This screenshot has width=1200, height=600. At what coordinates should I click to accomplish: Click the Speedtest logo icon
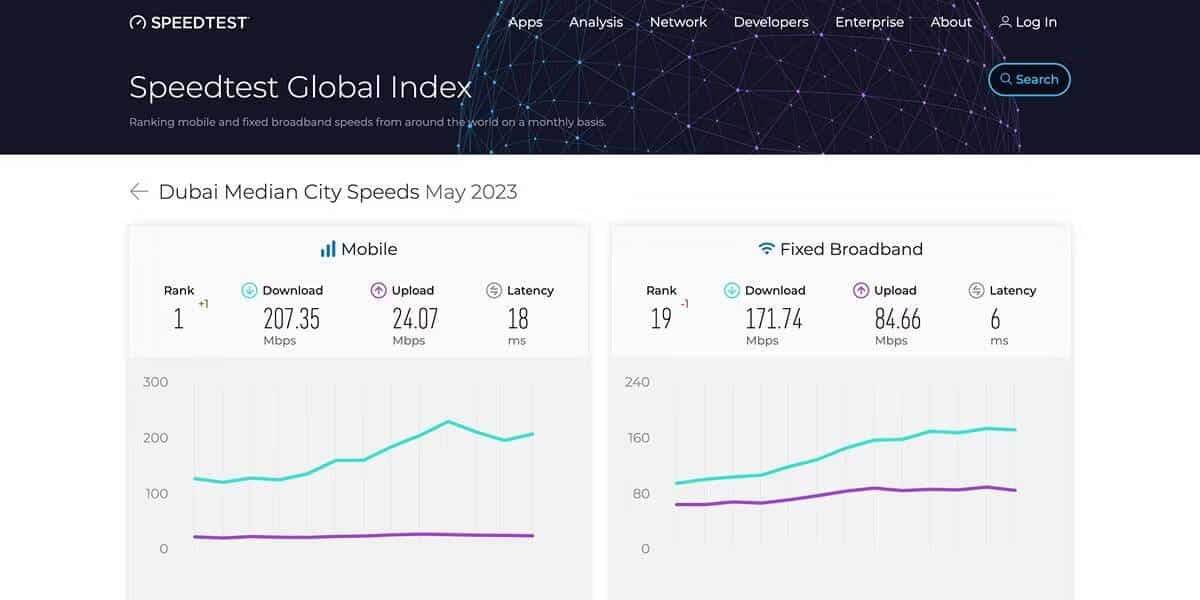[x=138, y=22]
